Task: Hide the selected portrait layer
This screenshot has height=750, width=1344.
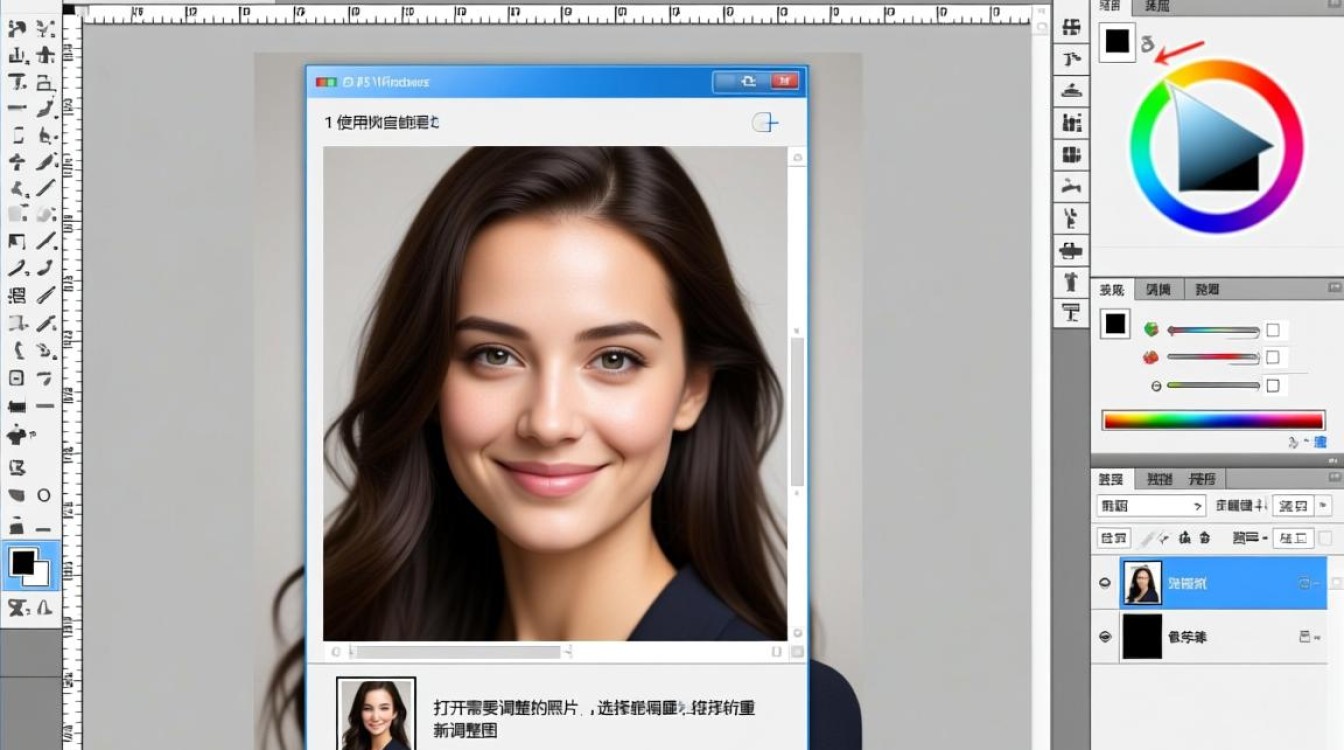Action: point(1106,582)
